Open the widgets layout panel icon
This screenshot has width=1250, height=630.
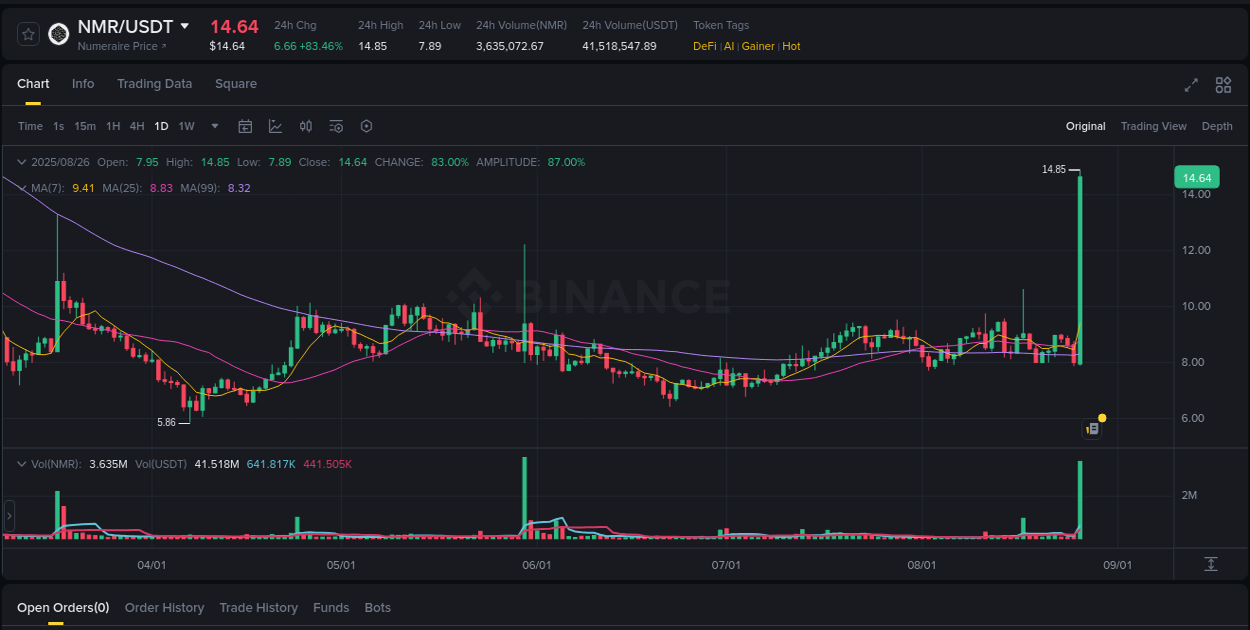point(1222,85)
